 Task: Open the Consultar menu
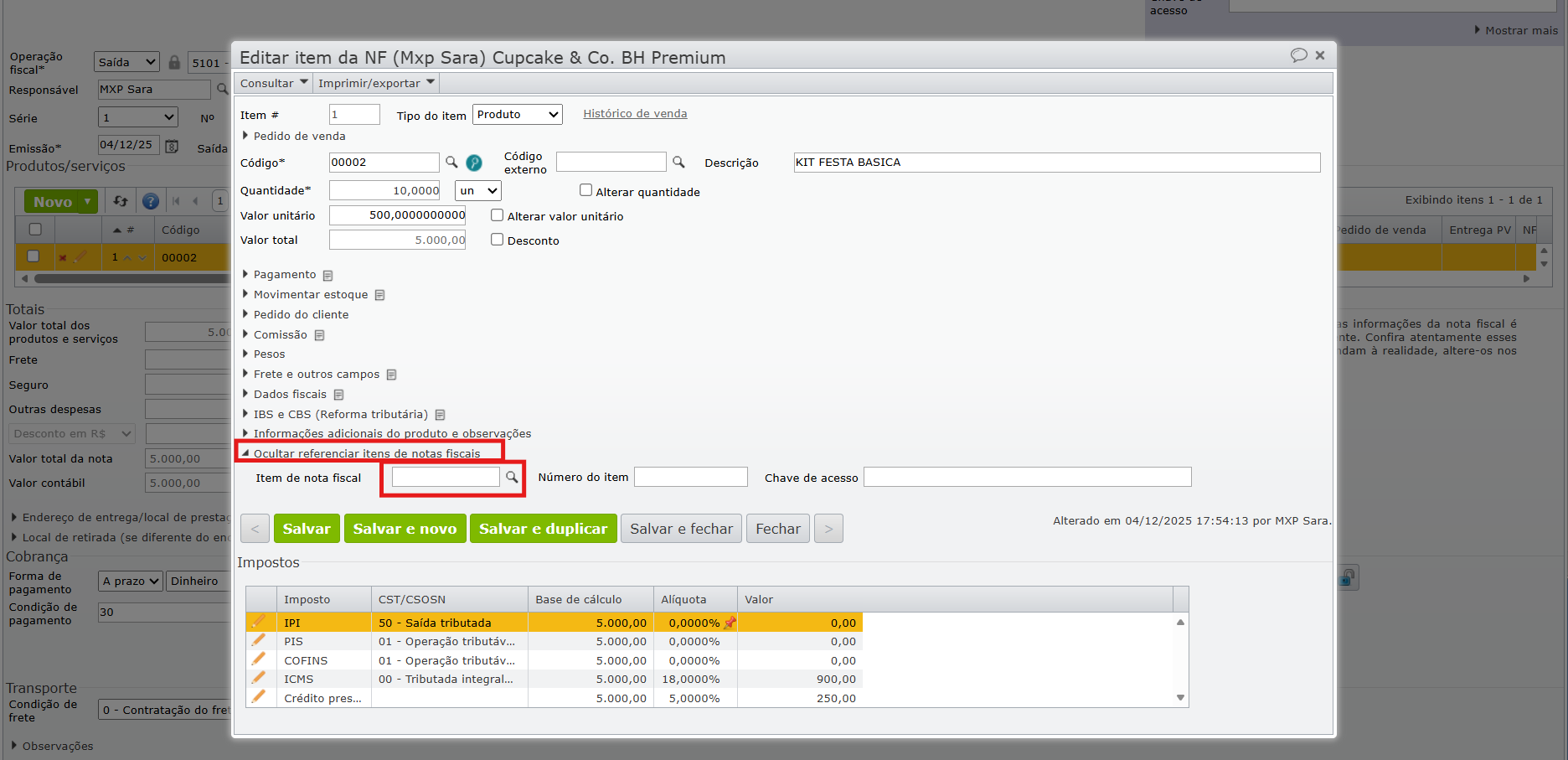click(274, 83)
